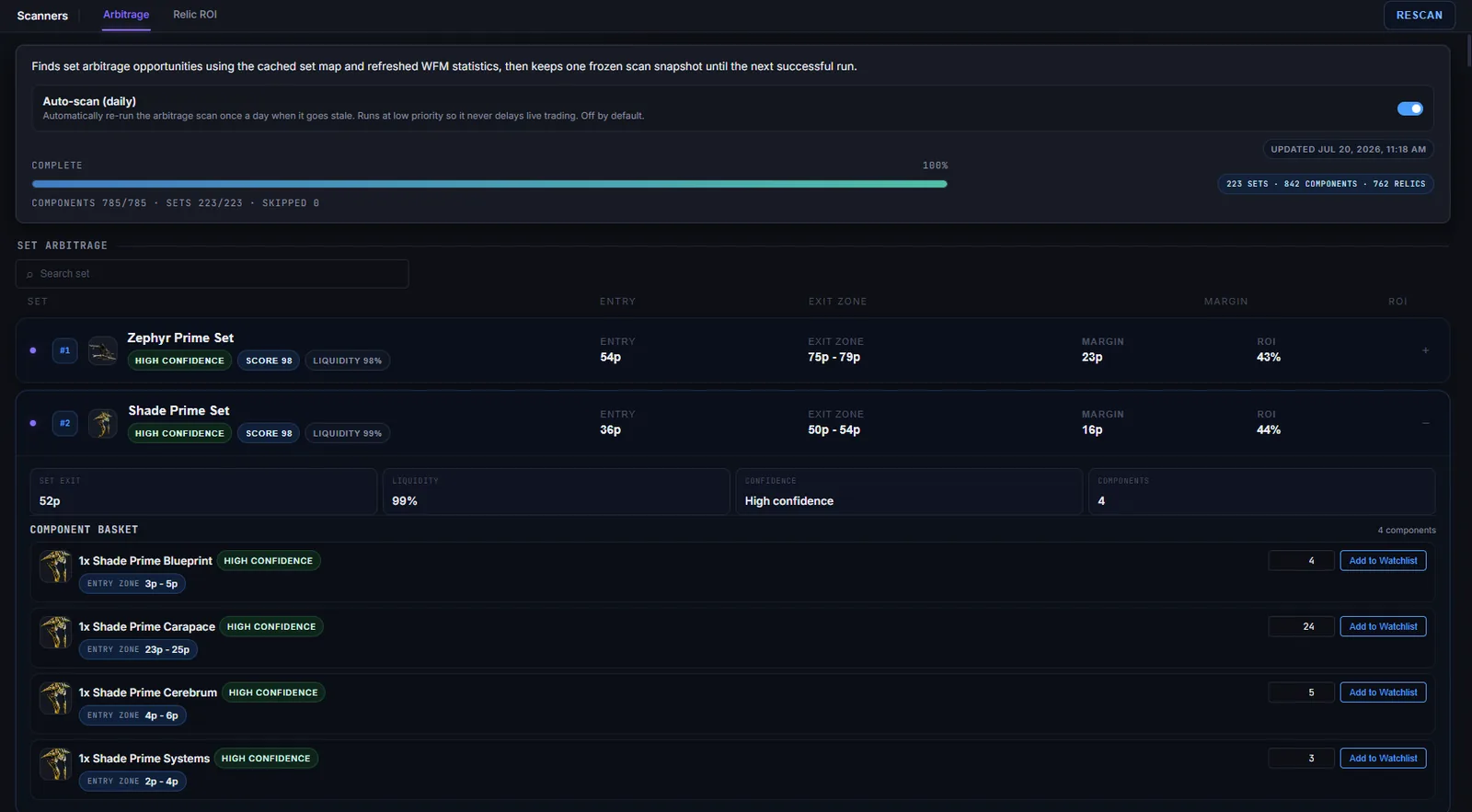Click the #2 rank badge
The image size is (1472, 812).
(64, 423)
